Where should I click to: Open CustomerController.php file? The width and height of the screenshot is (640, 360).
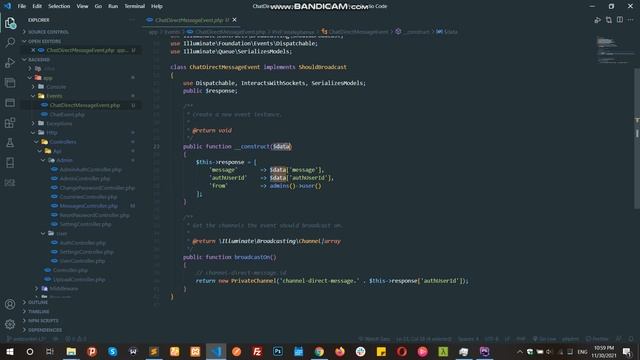[88, 197]
